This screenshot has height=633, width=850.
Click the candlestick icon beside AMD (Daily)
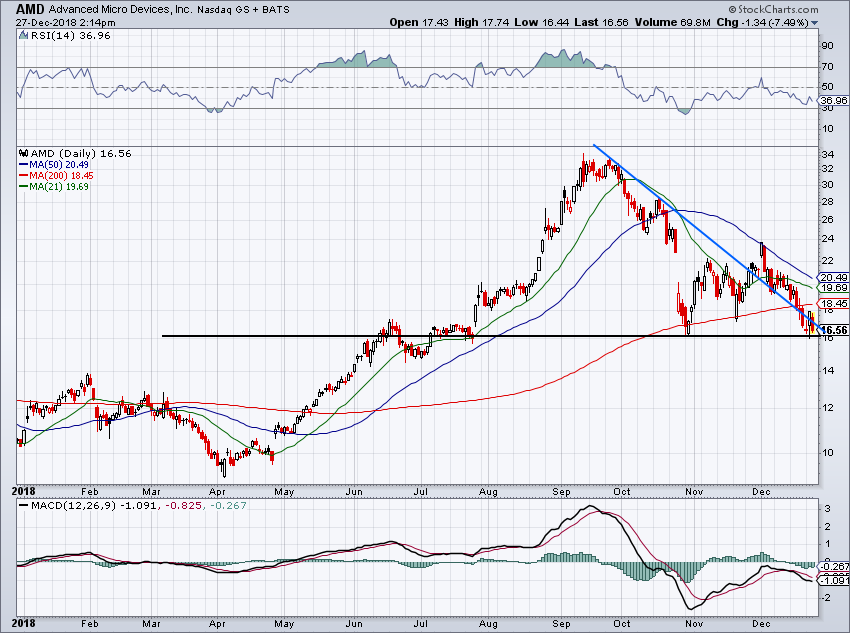[x=24, y=153]
